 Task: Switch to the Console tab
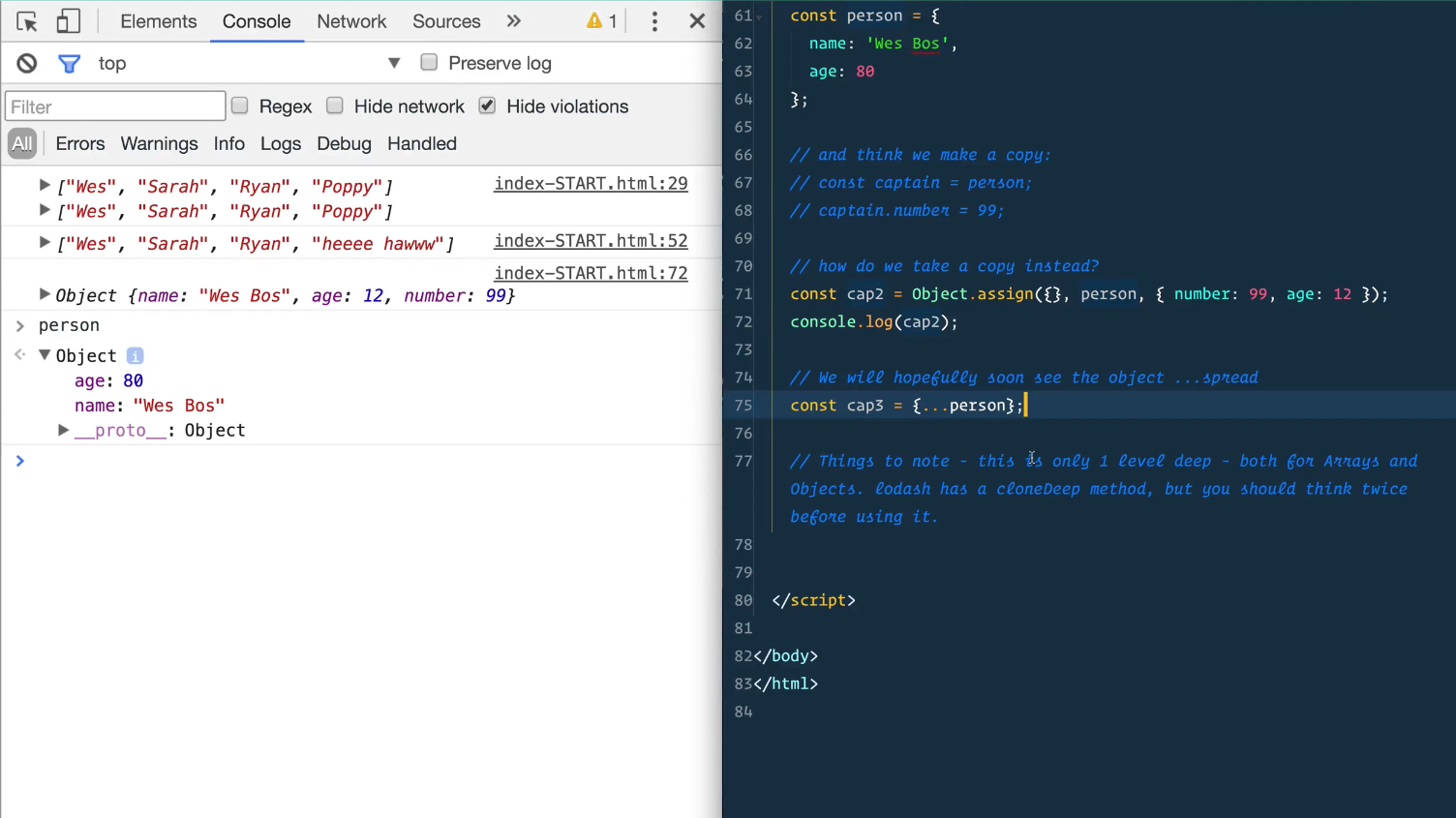257,21
